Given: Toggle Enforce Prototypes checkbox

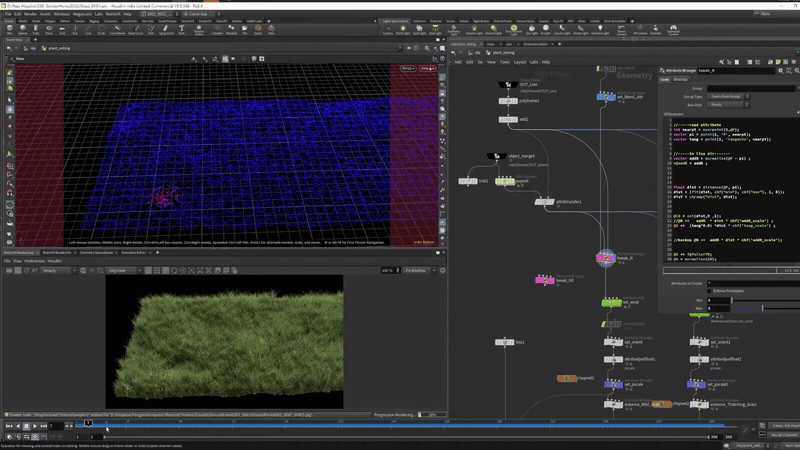Looking at the screenshot, I should coord(709,291).
